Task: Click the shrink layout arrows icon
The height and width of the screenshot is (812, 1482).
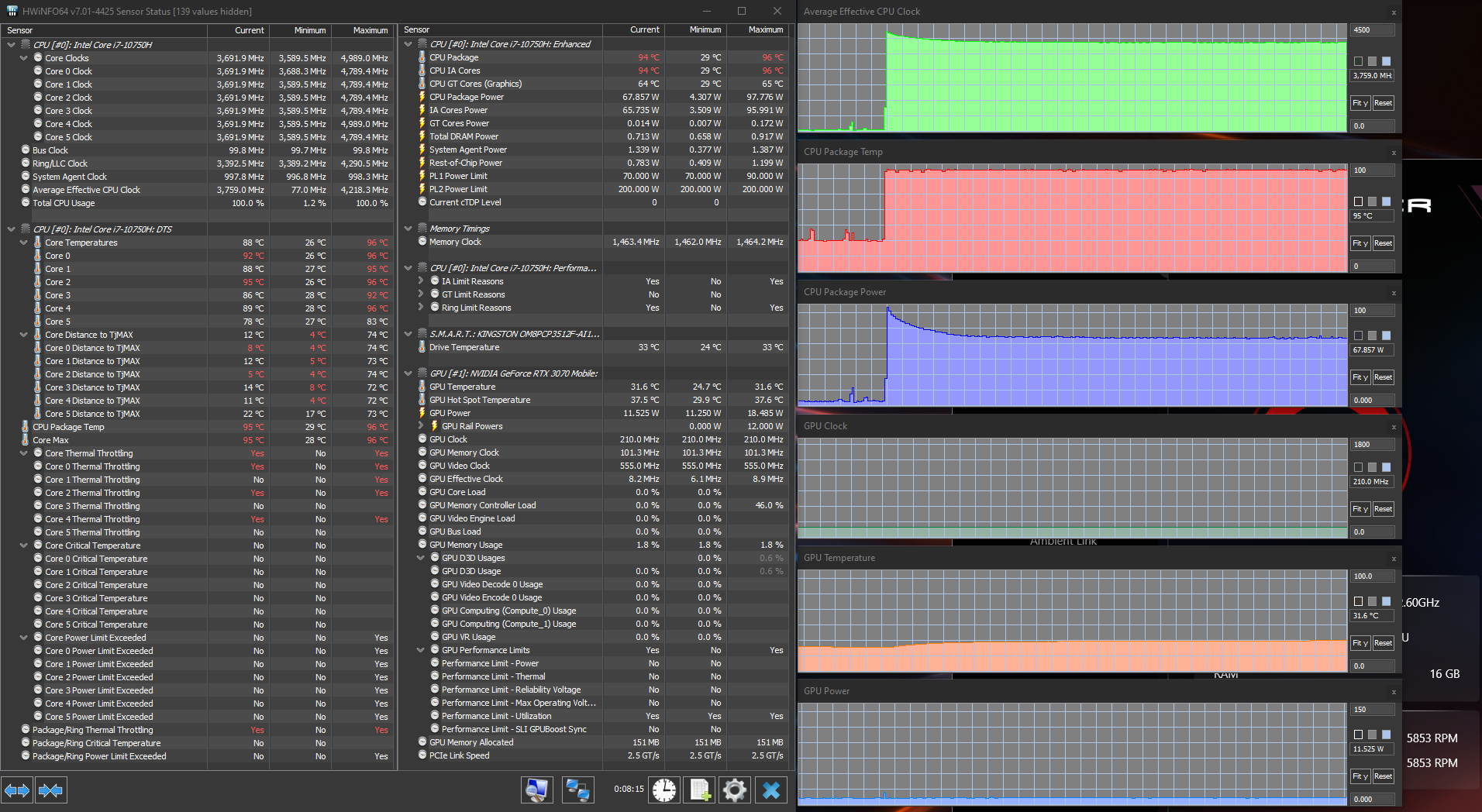Action: tap(50, 790)
